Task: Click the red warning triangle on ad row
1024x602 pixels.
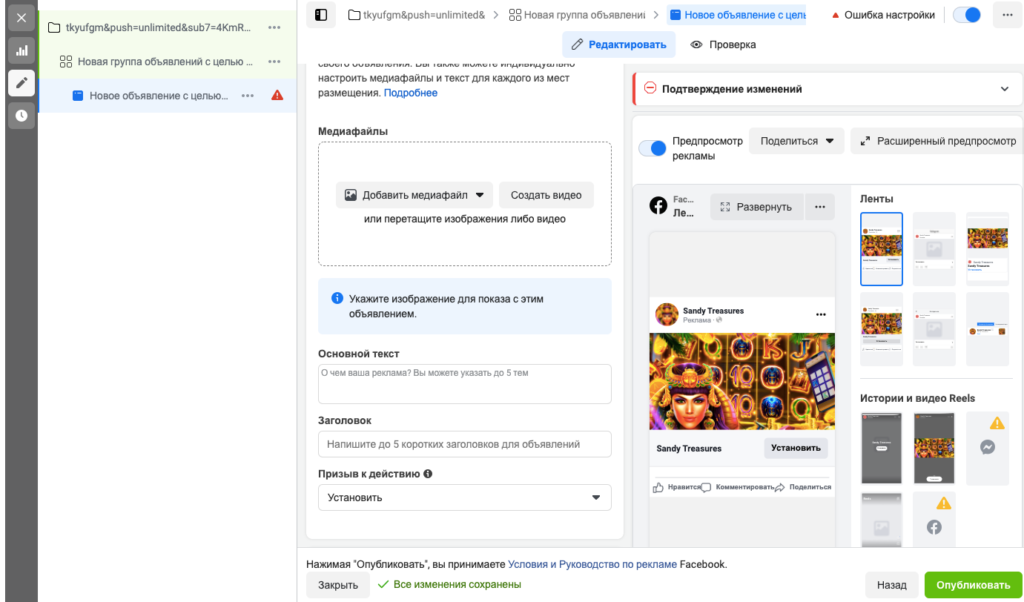Action: (277, 95)
